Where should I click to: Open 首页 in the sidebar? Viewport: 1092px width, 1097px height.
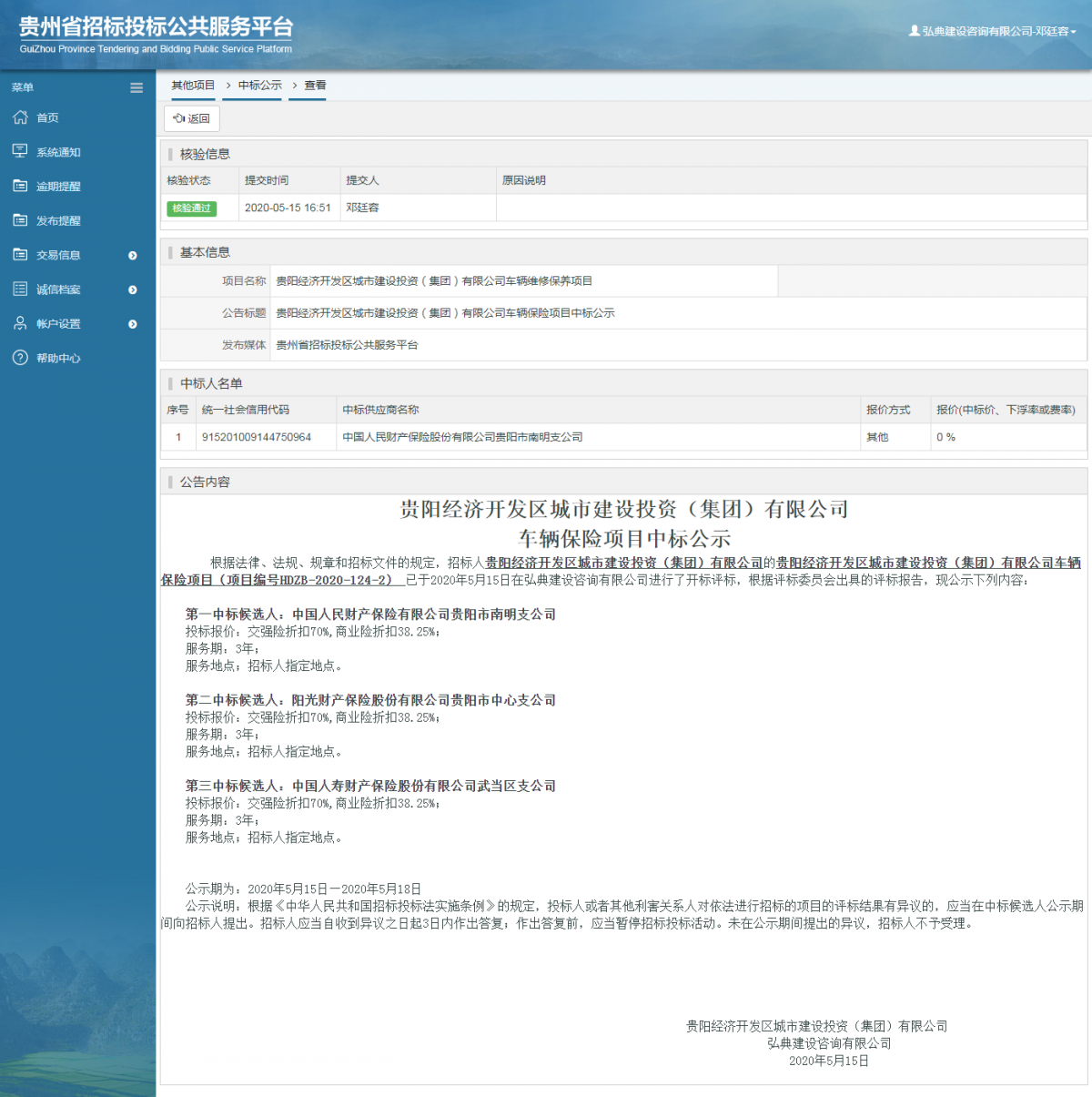(47, 118)
